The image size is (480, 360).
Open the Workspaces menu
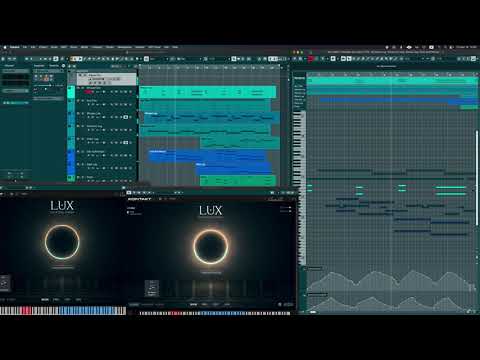pos(124,47)
